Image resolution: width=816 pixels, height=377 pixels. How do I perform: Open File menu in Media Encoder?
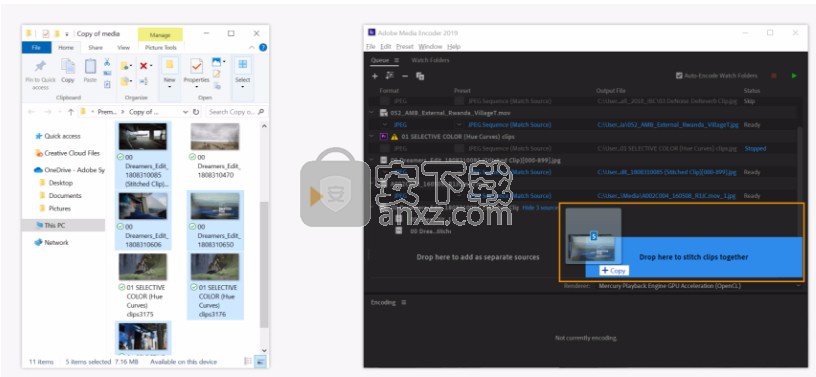click(371, 47)
